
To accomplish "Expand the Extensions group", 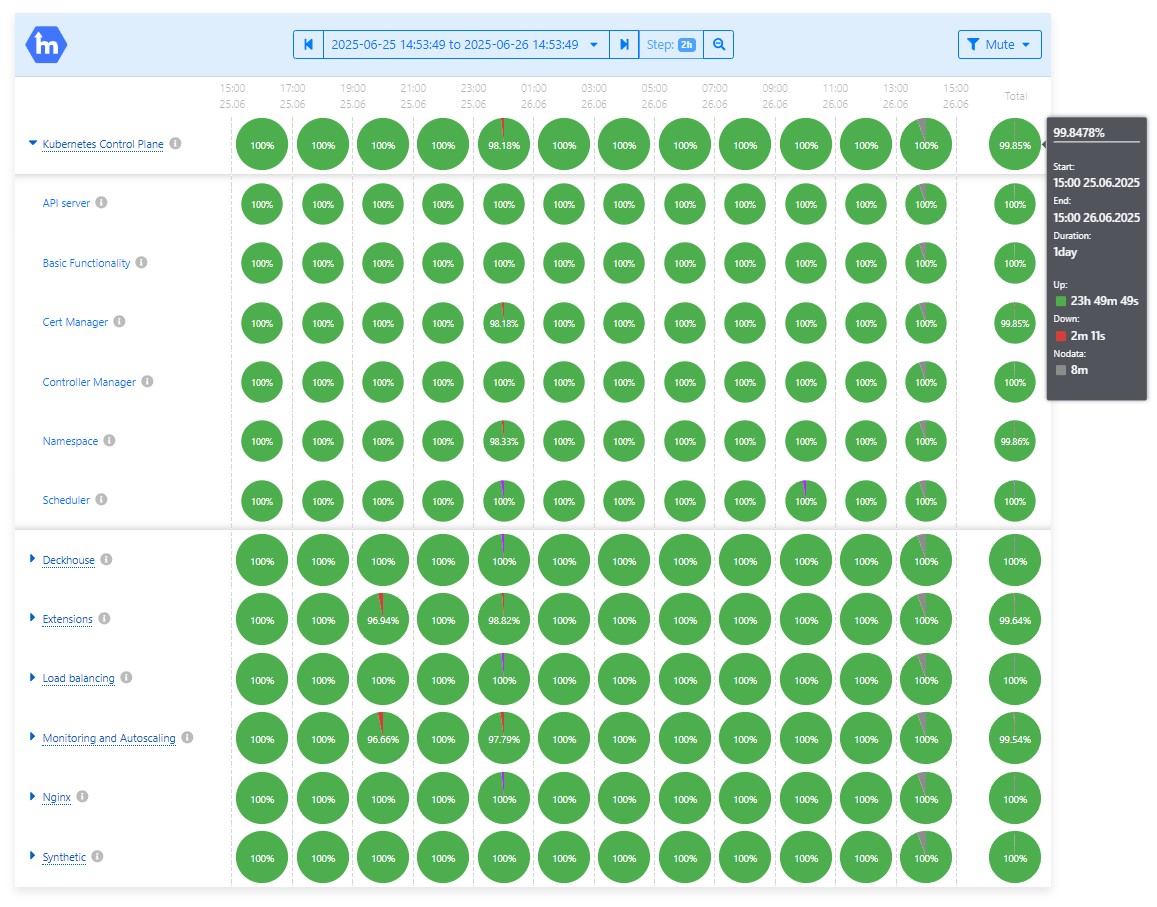I will (x=32, y=618).
